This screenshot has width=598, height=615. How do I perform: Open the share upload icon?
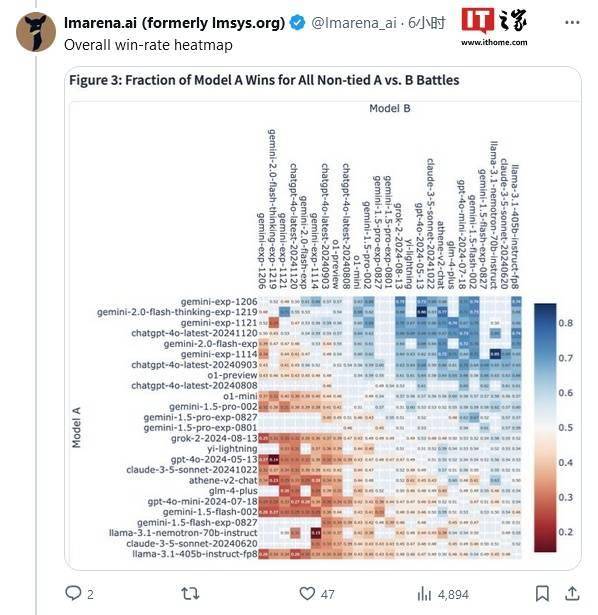coord(572,593)
